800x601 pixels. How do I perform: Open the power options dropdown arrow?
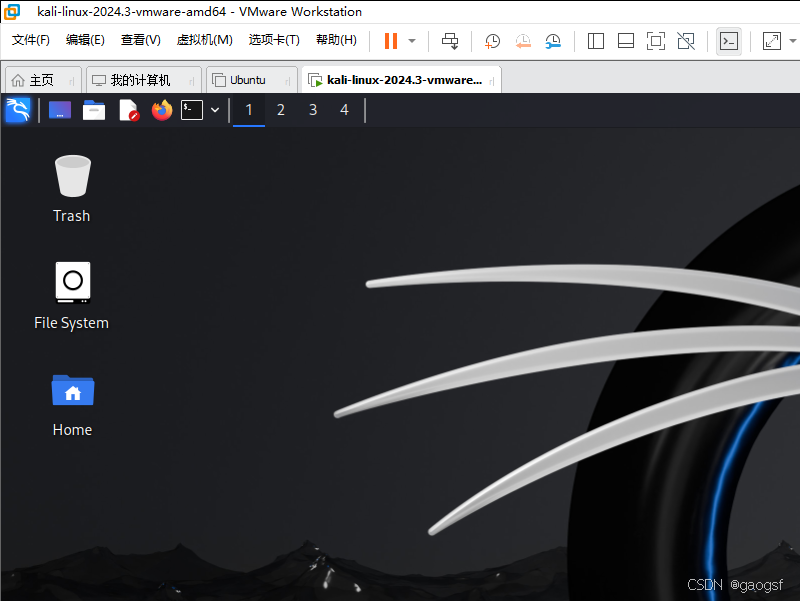point(412,41)
